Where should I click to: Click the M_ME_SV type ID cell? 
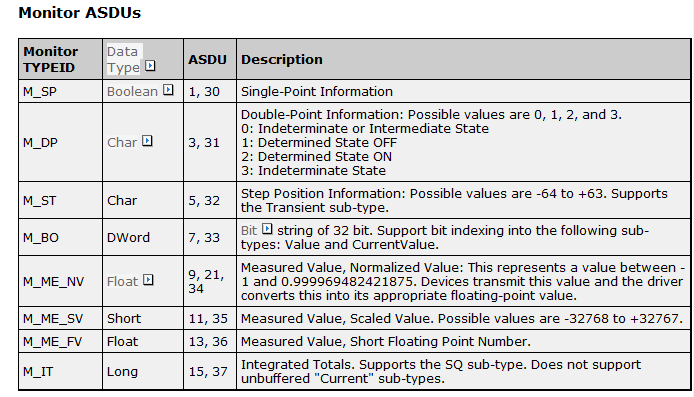tap(61, 319)
